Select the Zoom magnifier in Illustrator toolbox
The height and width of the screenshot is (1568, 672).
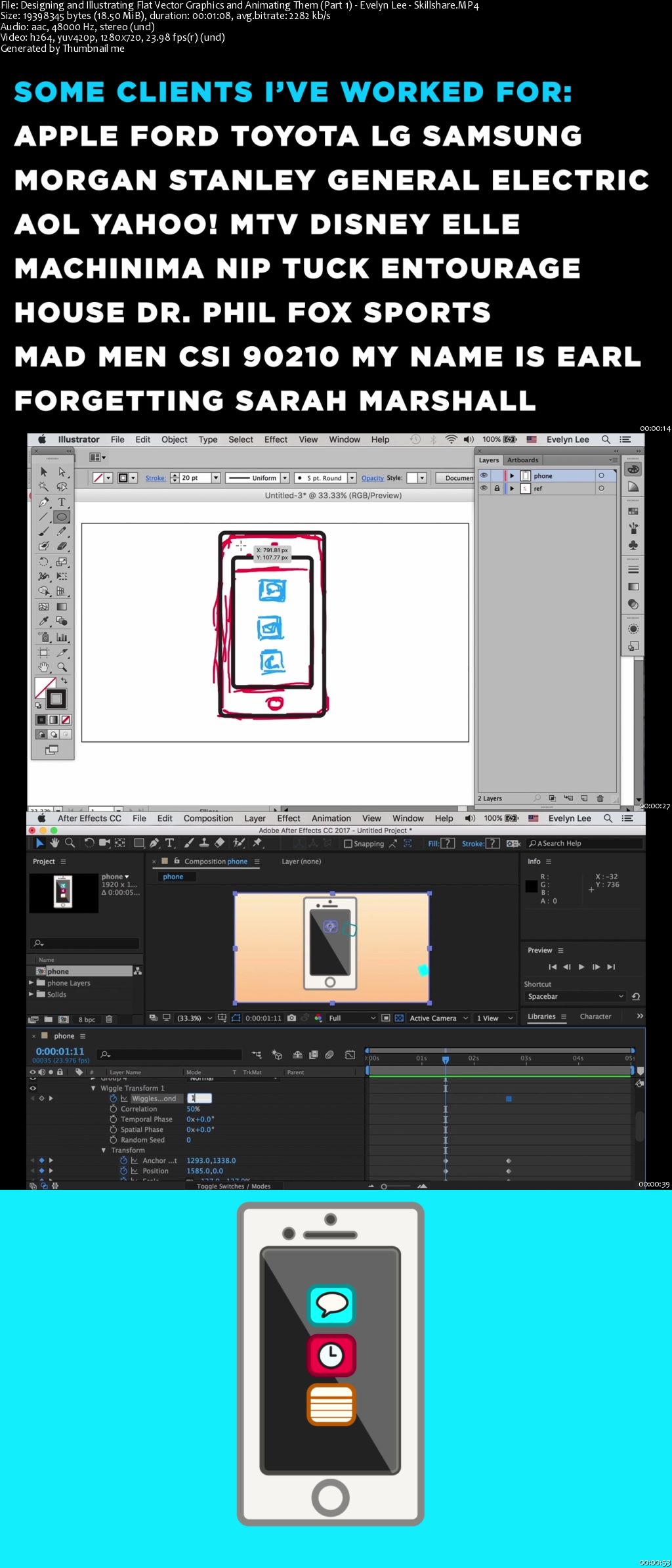point(62,666)
